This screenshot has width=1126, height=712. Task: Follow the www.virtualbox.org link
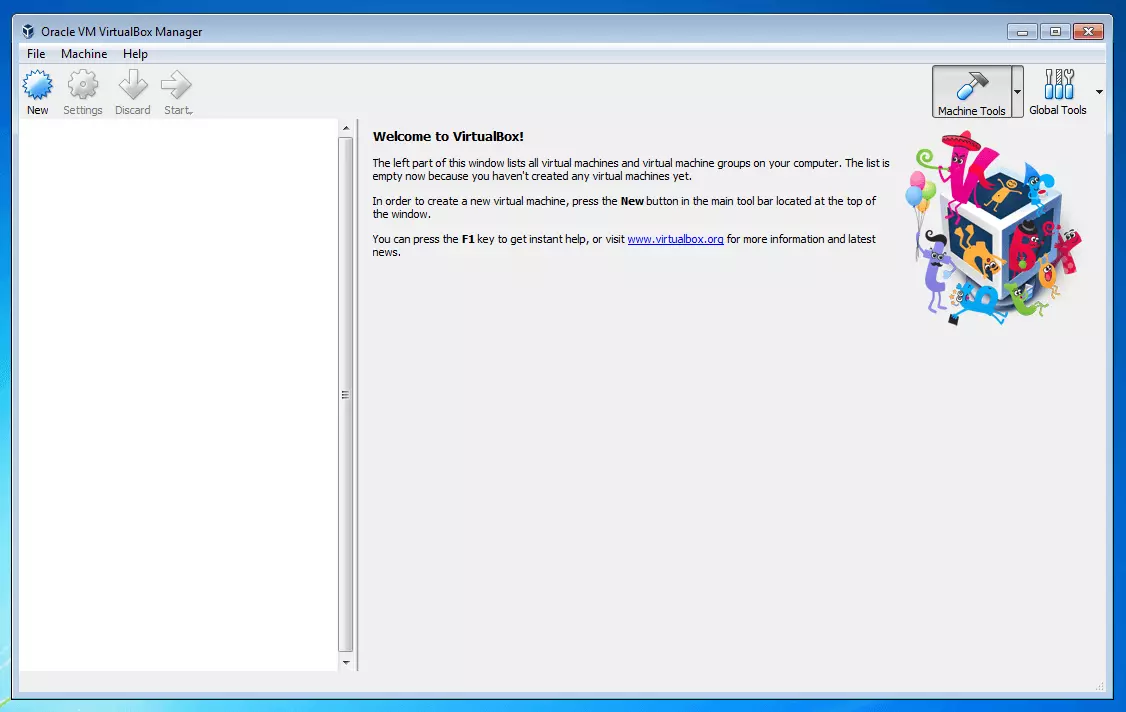click(675, 239)
